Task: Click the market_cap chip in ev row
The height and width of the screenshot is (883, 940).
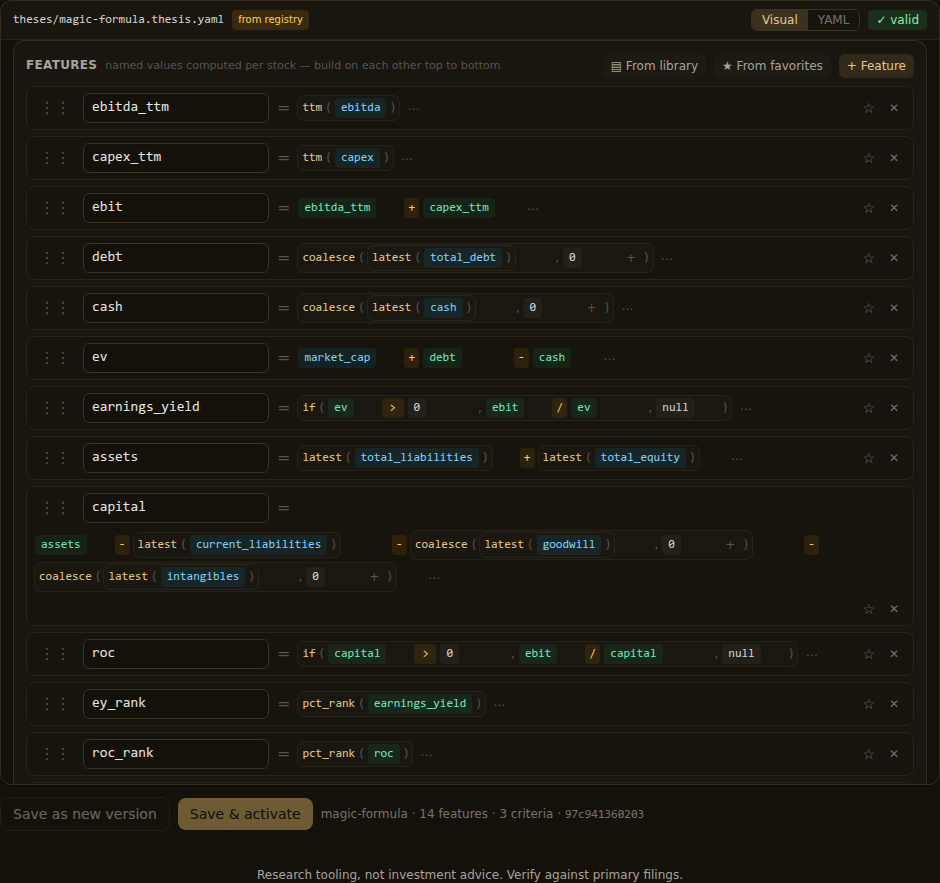Action: click(337, 357)
